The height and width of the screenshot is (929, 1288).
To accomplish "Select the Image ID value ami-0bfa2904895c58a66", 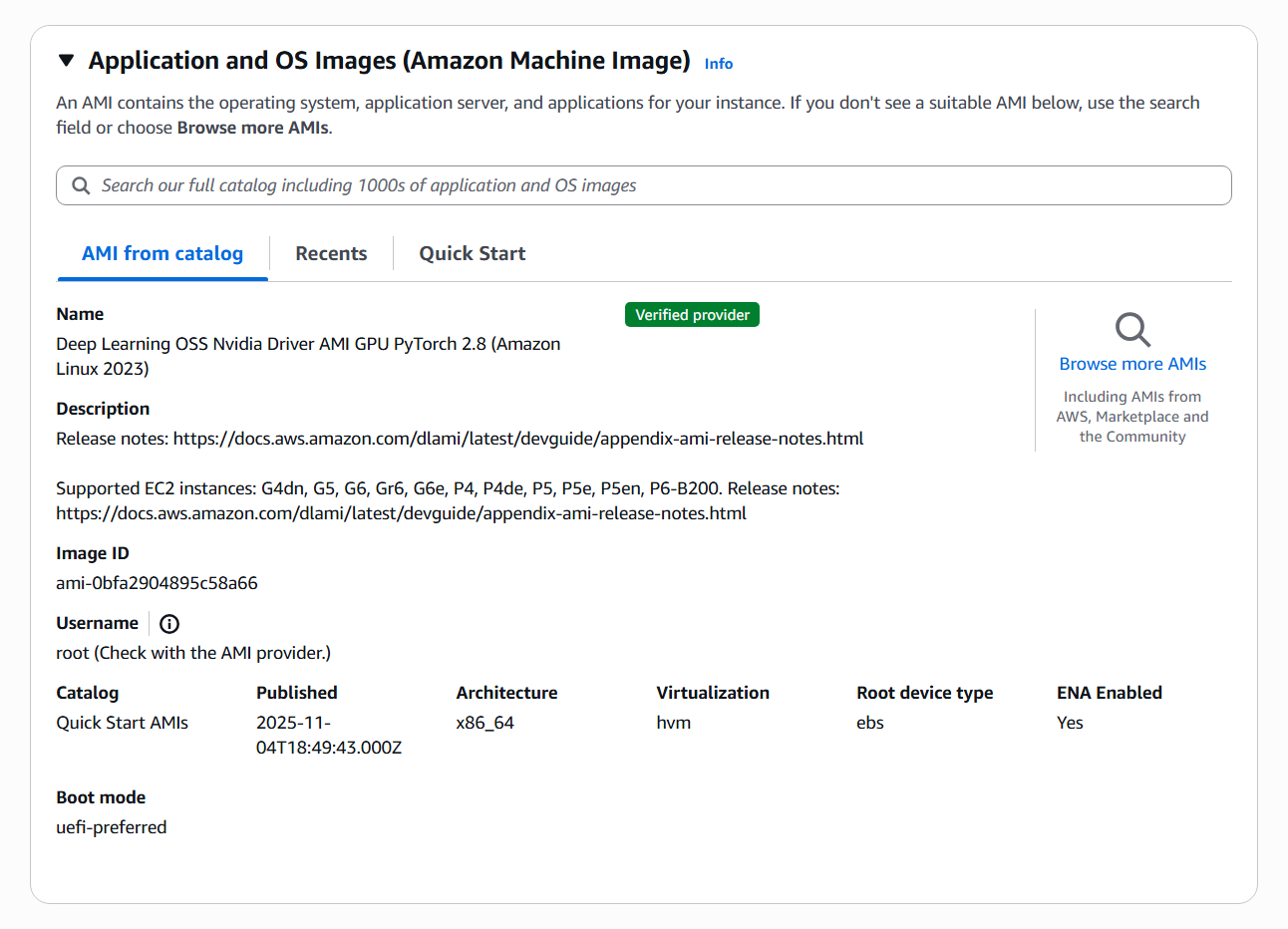I will coord(157,583).
